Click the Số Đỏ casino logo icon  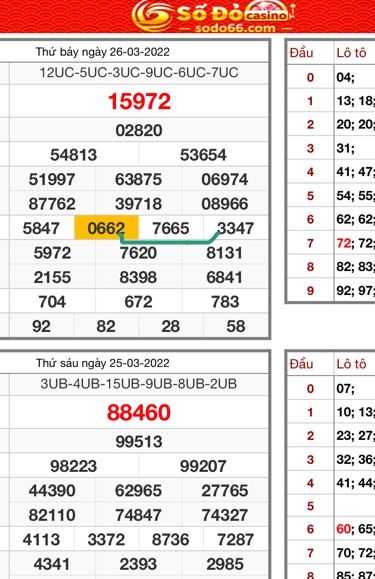(x=152, y=15)
